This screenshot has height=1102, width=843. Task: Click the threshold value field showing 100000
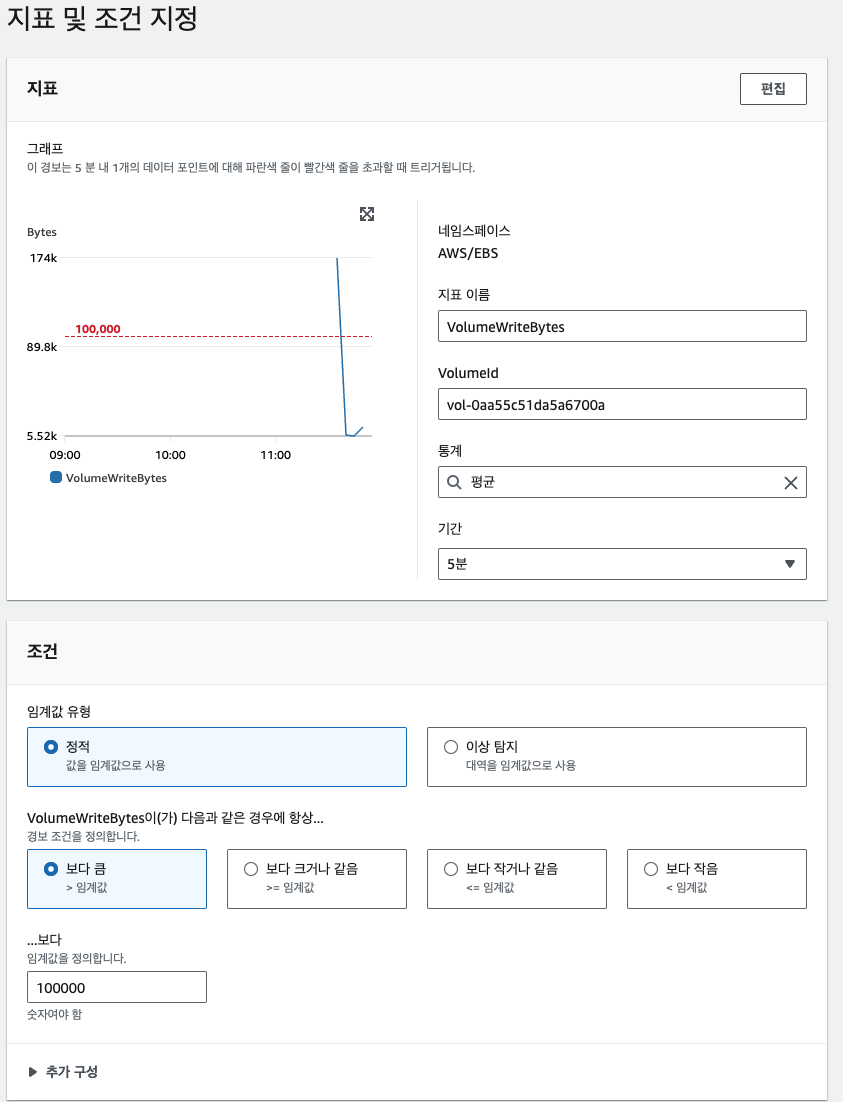tap(117, 987)
